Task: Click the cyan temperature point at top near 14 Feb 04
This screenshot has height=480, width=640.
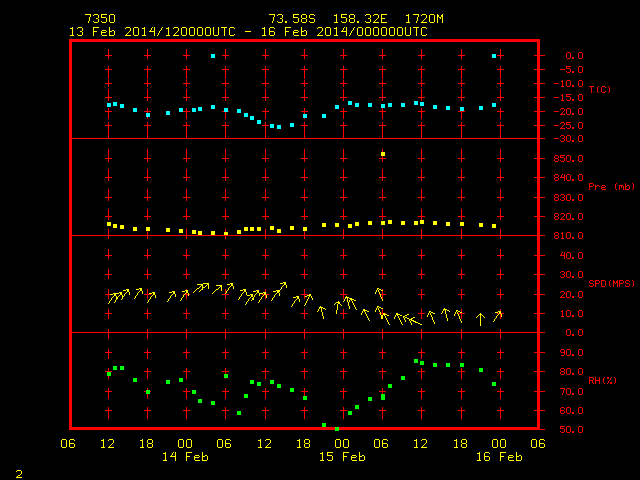Action: click(x=213, y=56)
